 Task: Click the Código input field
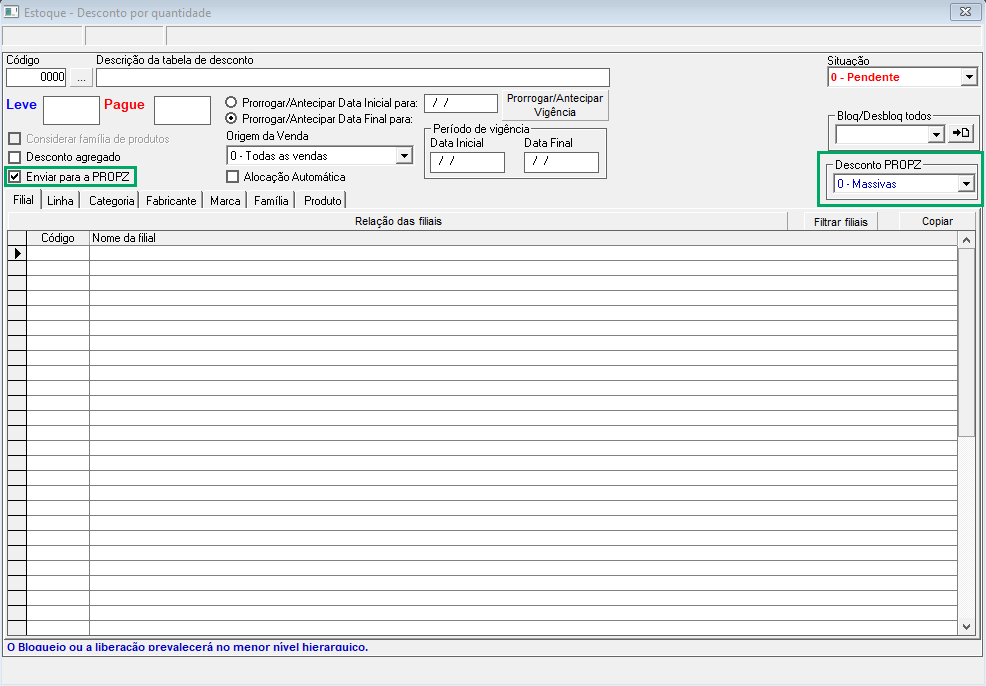coord(36,77)
